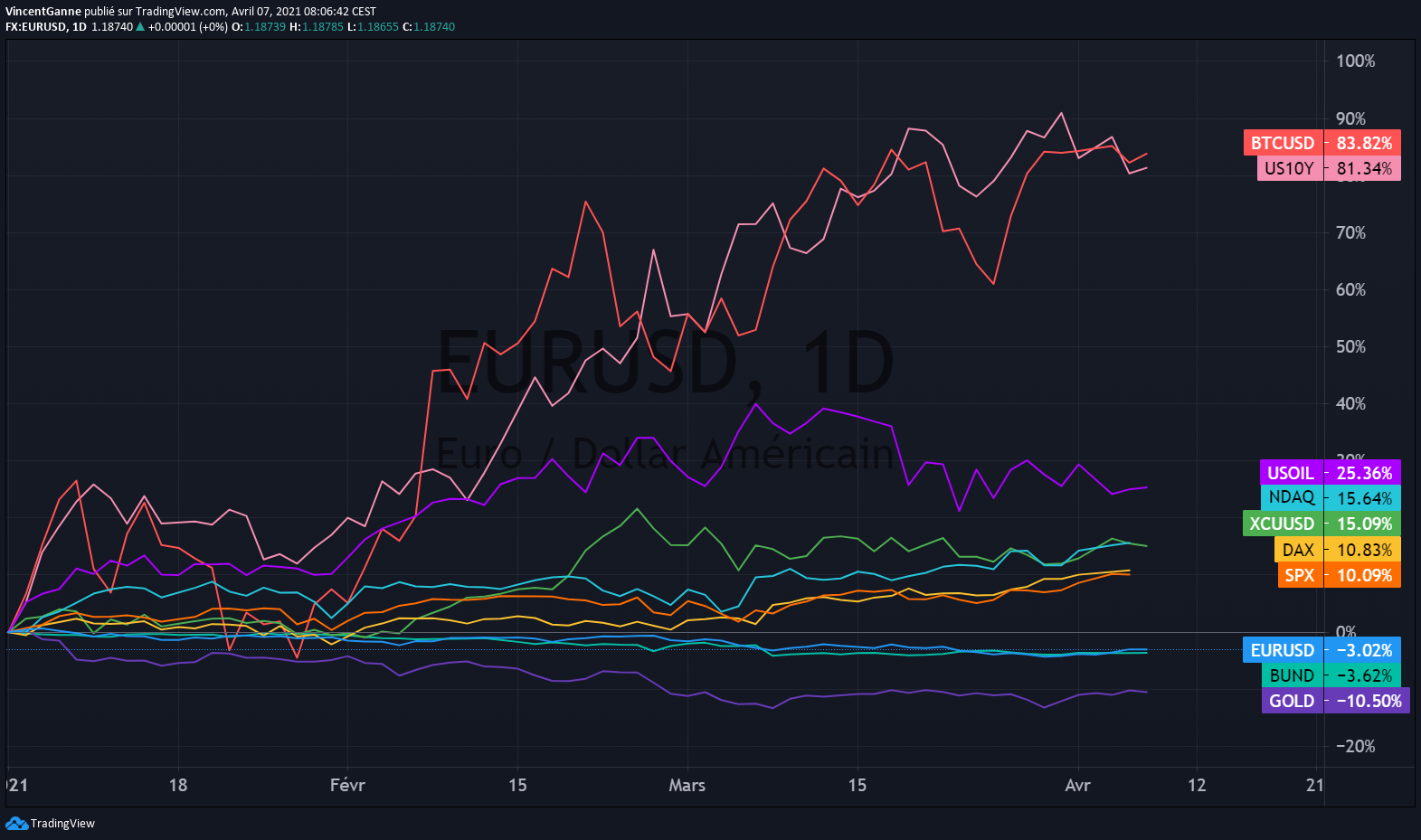Click the TradingView text at bottom left

[x=62, y=824]
